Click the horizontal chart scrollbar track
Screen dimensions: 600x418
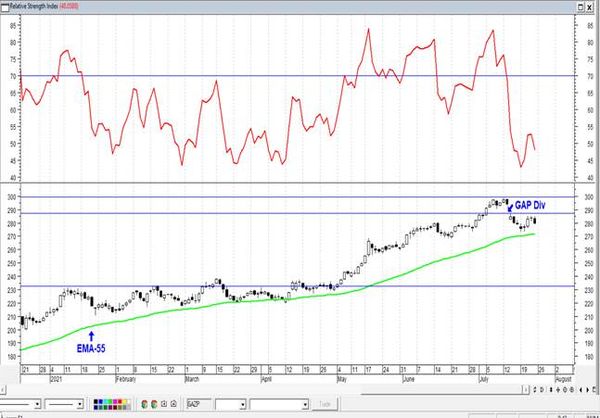[x=264, y=390]
